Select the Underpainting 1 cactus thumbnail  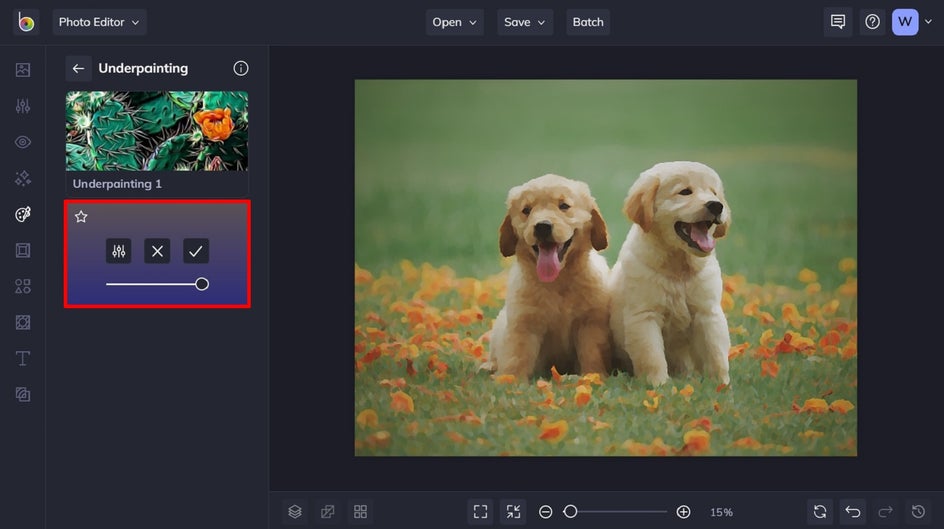click(157, 131)
